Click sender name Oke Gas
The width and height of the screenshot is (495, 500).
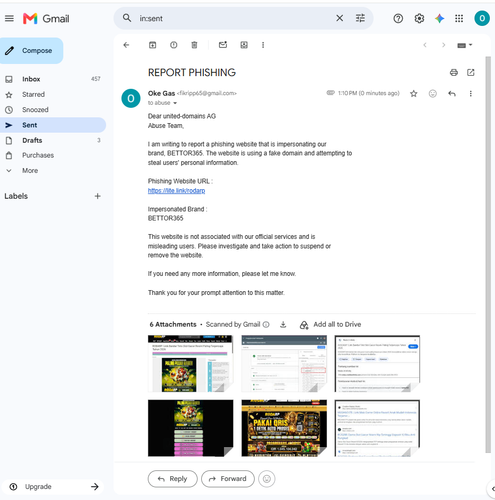(161, 93)
